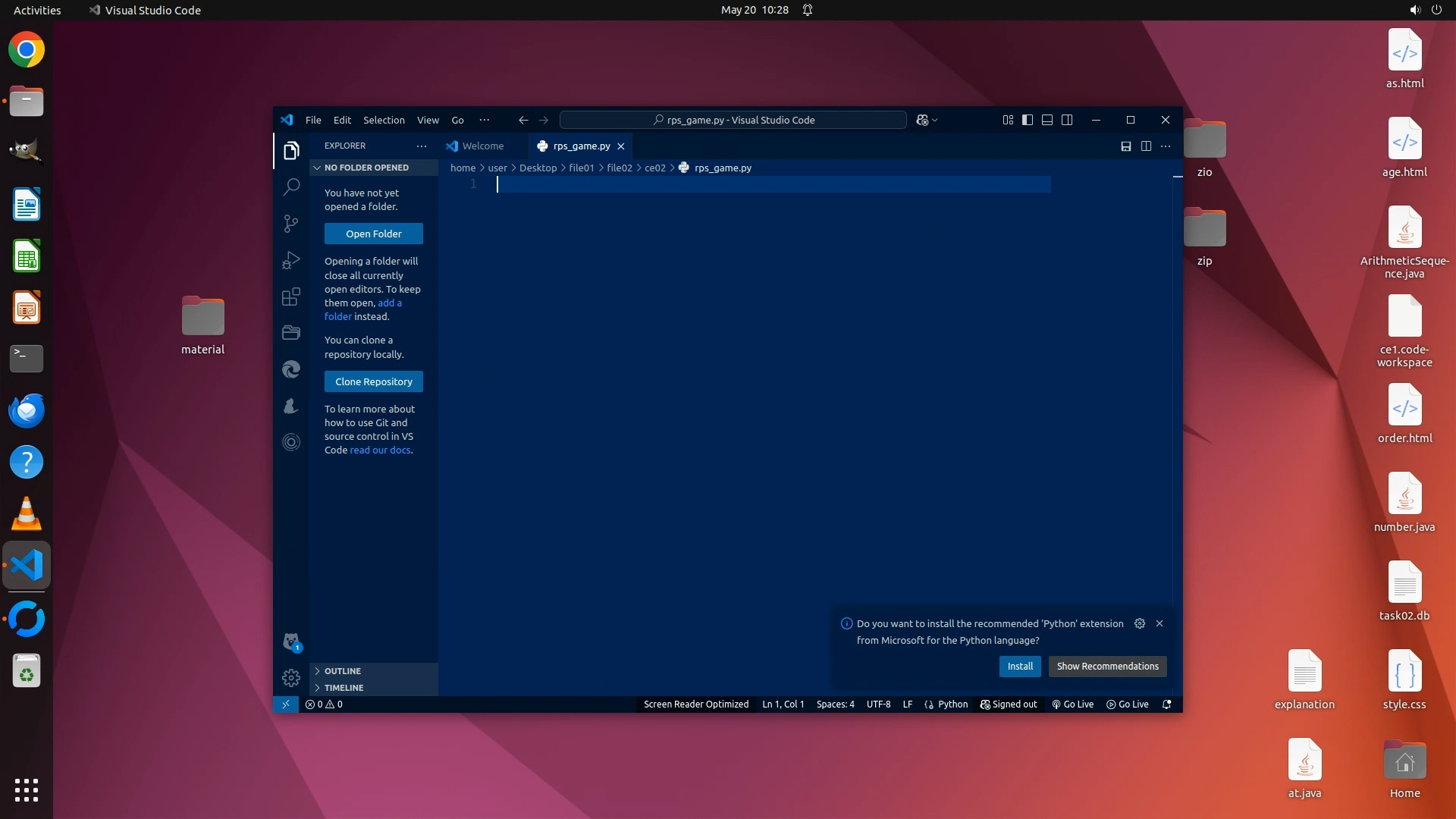Toggle the bottom panel layout button

(x=1047, y=120)
